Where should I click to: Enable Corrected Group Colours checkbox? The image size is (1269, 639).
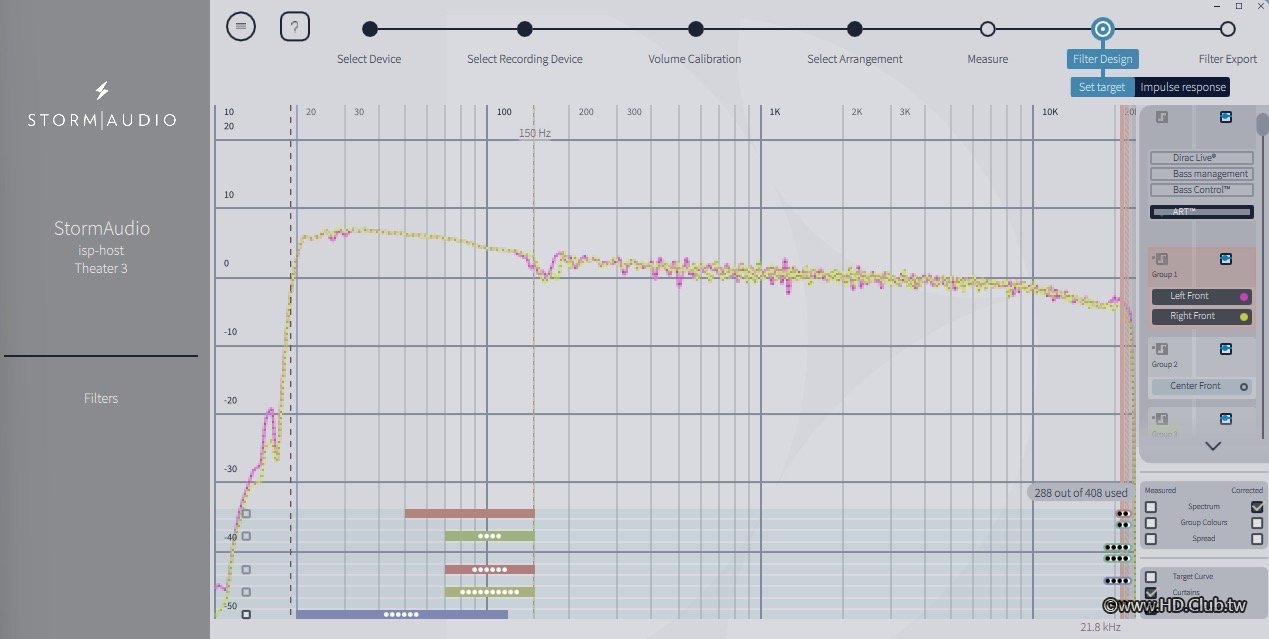point(1257,523)
